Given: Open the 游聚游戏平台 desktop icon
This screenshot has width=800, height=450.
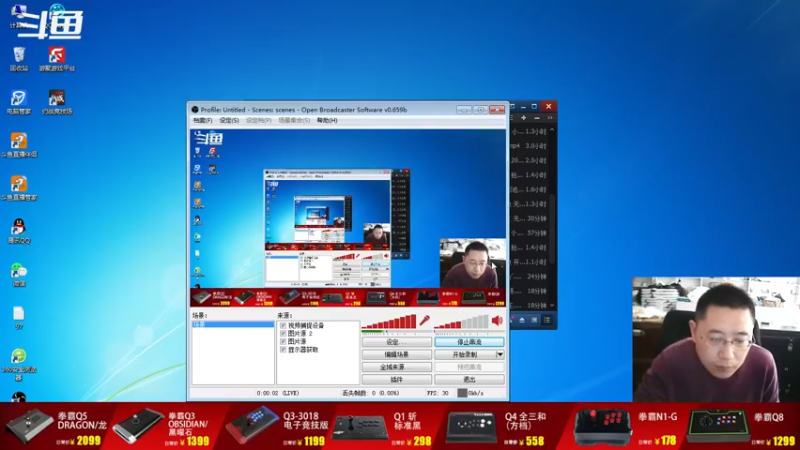Looking at the screenshot, I should pyautogui.click(x=57, y=59).
